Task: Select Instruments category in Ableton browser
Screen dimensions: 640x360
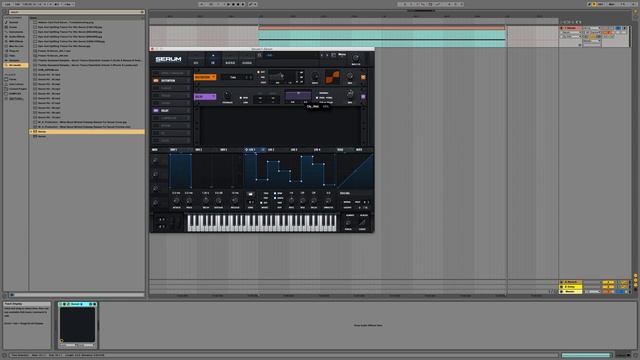Action: click(x=16, y=32)
